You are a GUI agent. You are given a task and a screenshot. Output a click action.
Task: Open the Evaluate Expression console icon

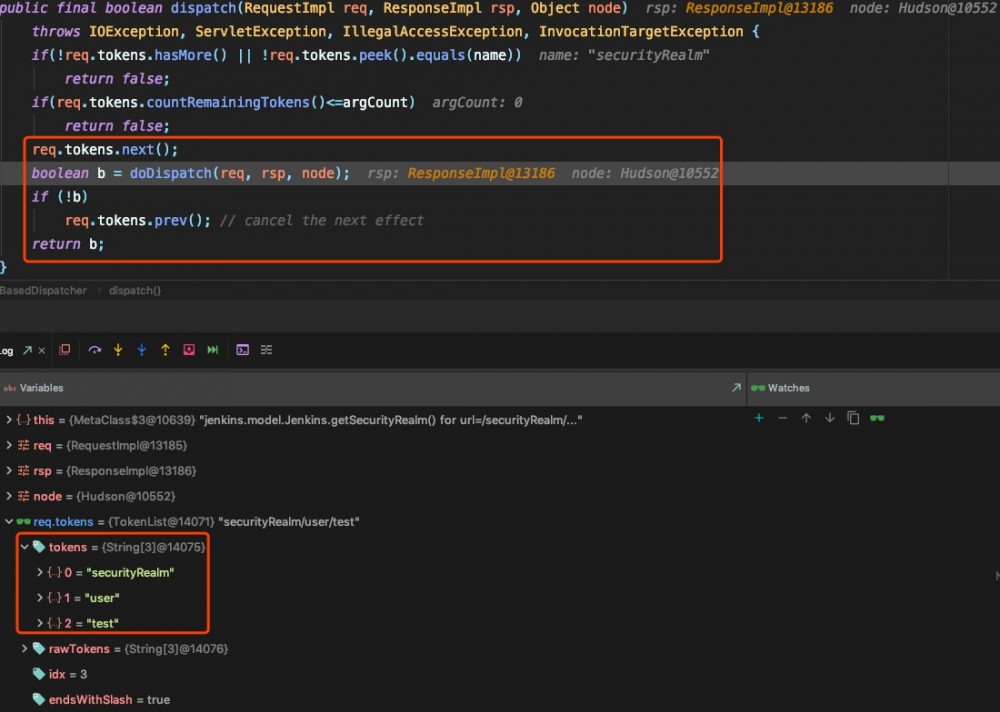(242, 350)
